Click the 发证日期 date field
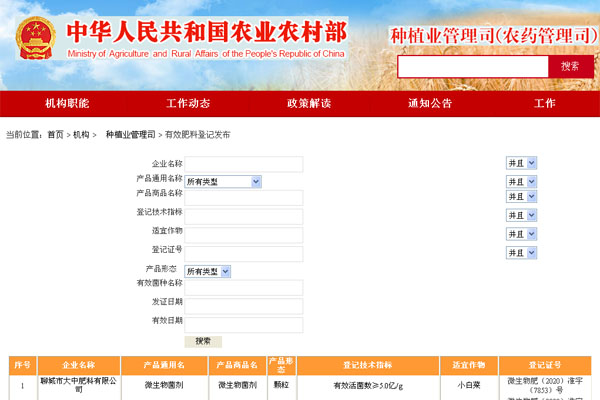The width and height of the screenshot is (600, 400). (243, 306)
